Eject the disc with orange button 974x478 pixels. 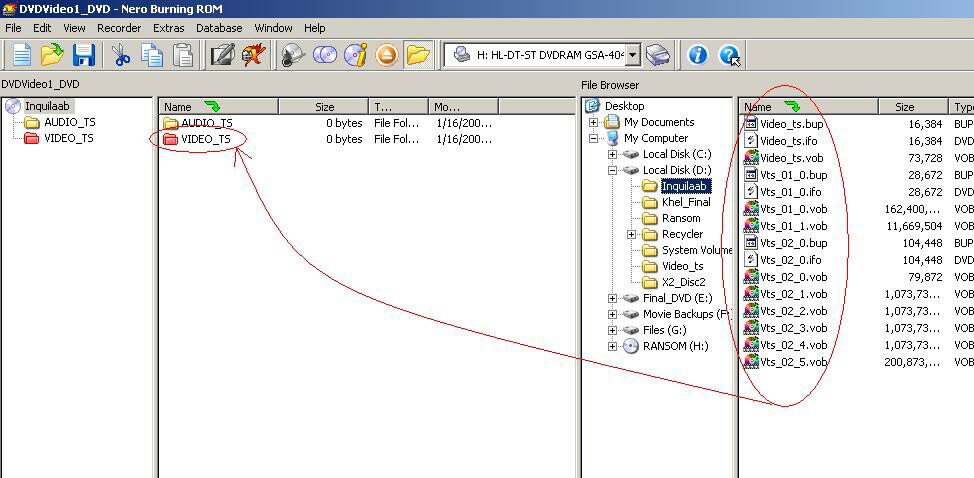tap(386, 55)
